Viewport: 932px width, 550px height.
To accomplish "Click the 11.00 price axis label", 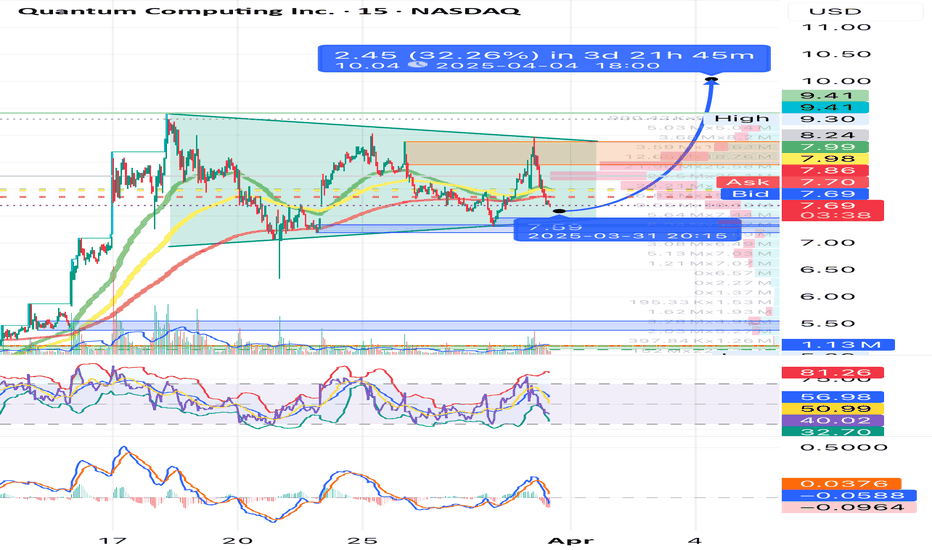I will [x=836, y=27].
